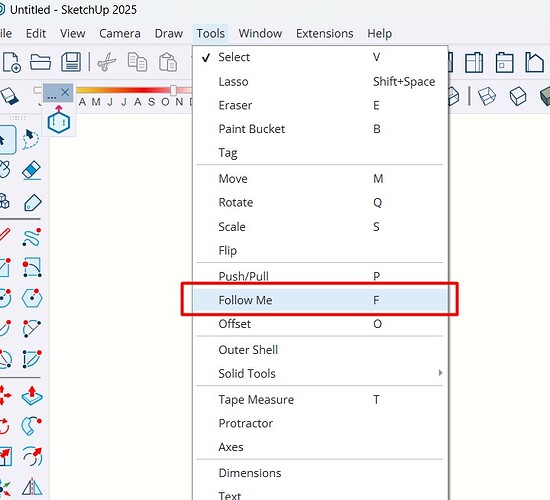Switch to Wireframe face style
This screenshot has width=550, height=500.
point(487,96)
